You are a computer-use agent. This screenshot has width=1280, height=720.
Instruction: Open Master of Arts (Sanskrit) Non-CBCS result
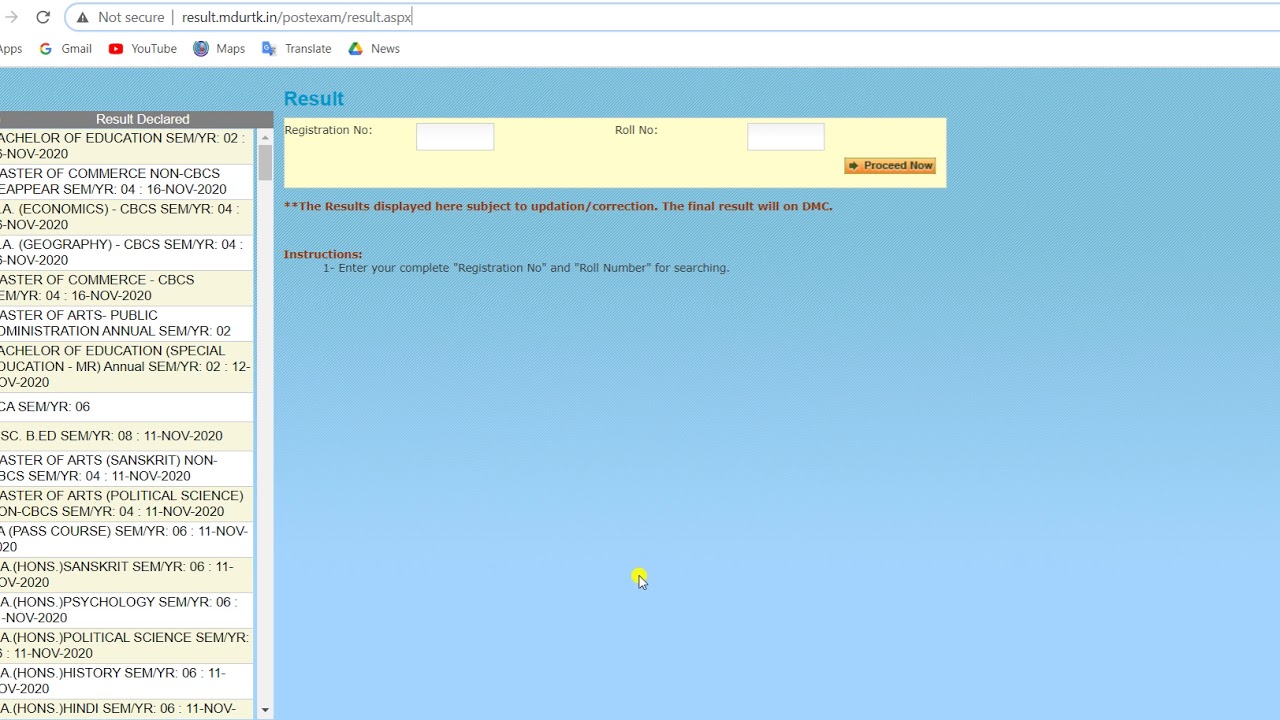[x=126, y=468]
